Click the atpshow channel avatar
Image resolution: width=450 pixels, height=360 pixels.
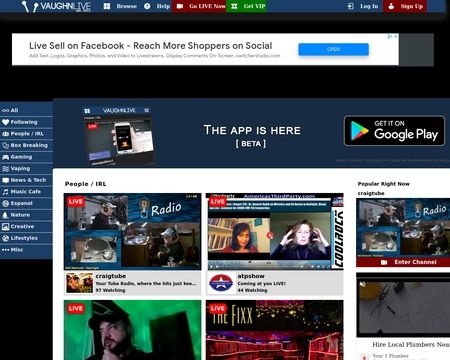[x=221, y=283]
